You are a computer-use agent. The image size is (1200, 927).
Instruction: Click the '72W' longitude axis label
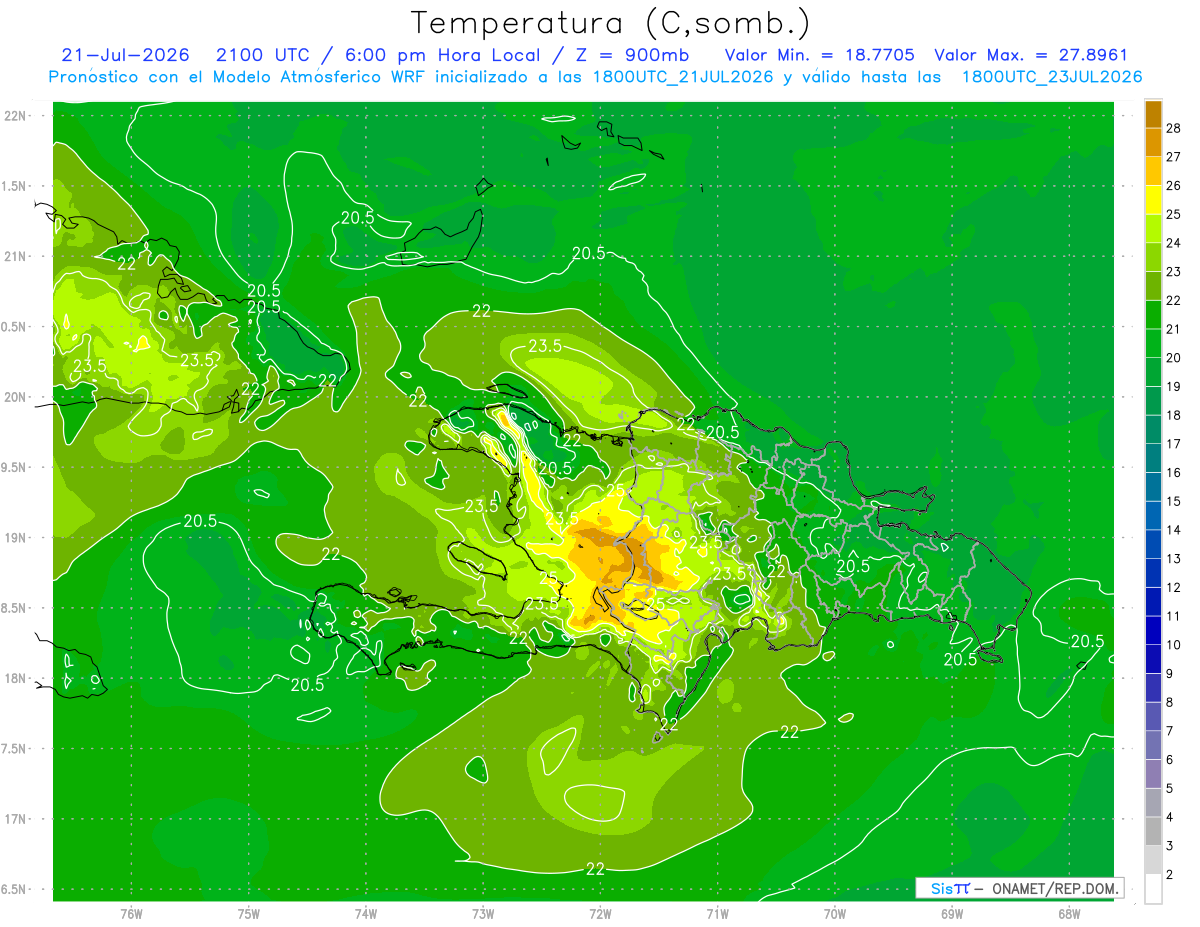pyautogui.click(x=600, y=914)
